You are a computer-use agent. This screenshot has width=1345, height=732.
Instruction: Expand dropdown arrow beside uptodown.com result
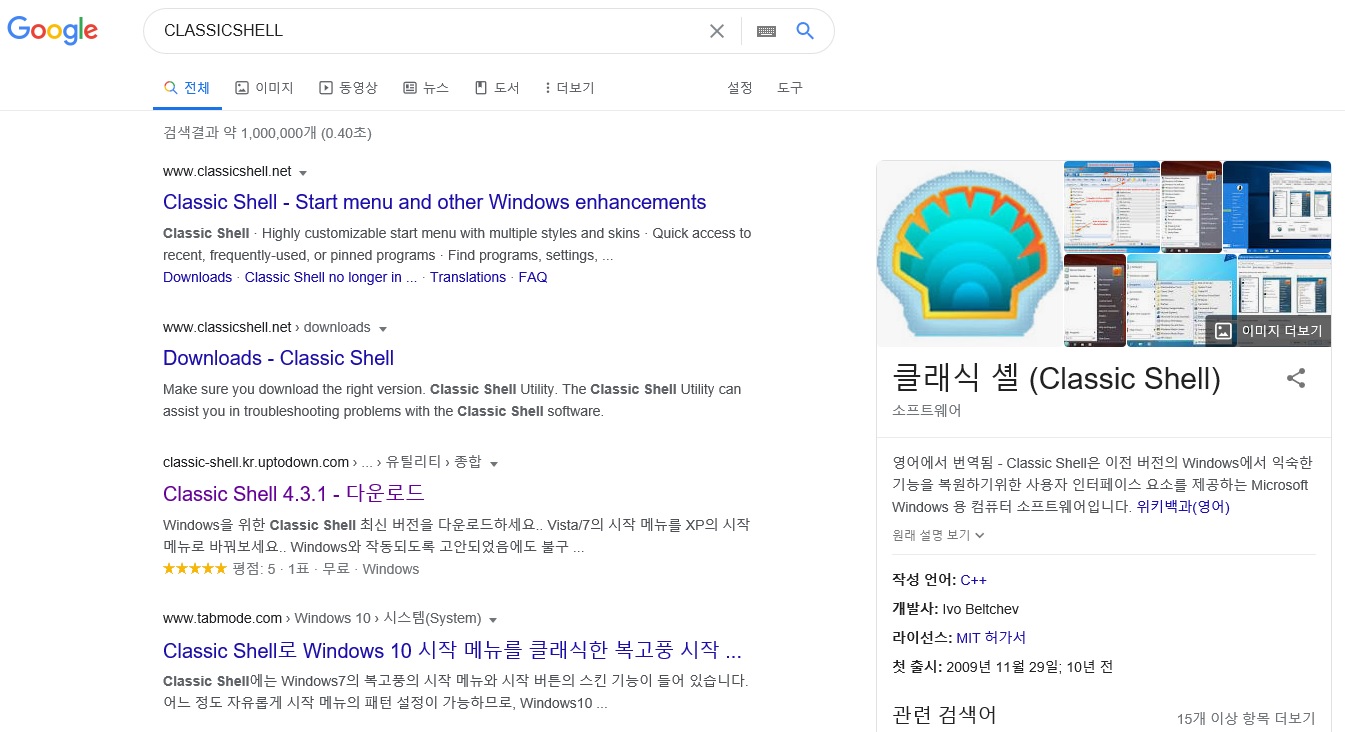coord(494,463)
